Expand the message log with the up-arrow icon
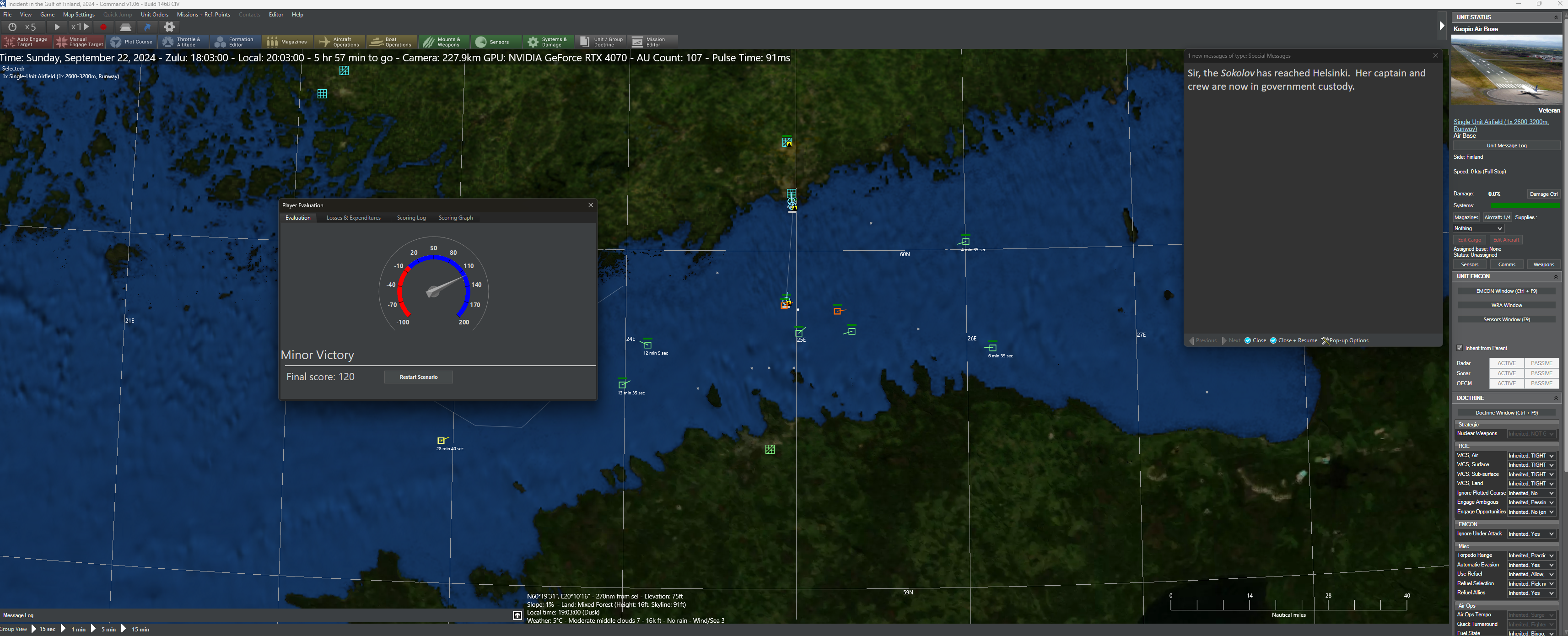This screenshot has width=1568, height=636. (x=517, y=615)
